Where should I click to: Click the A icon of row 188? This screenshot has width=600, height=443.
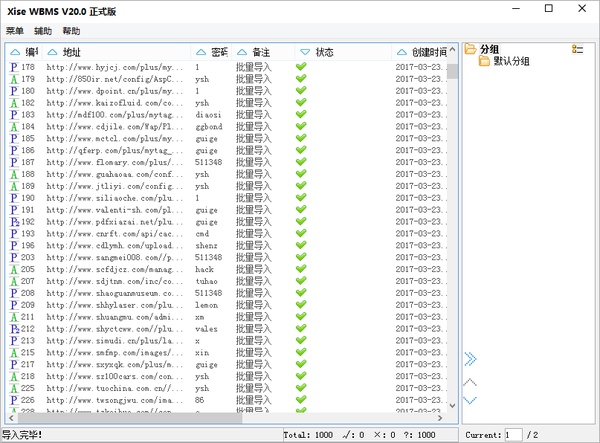point(14,174)
